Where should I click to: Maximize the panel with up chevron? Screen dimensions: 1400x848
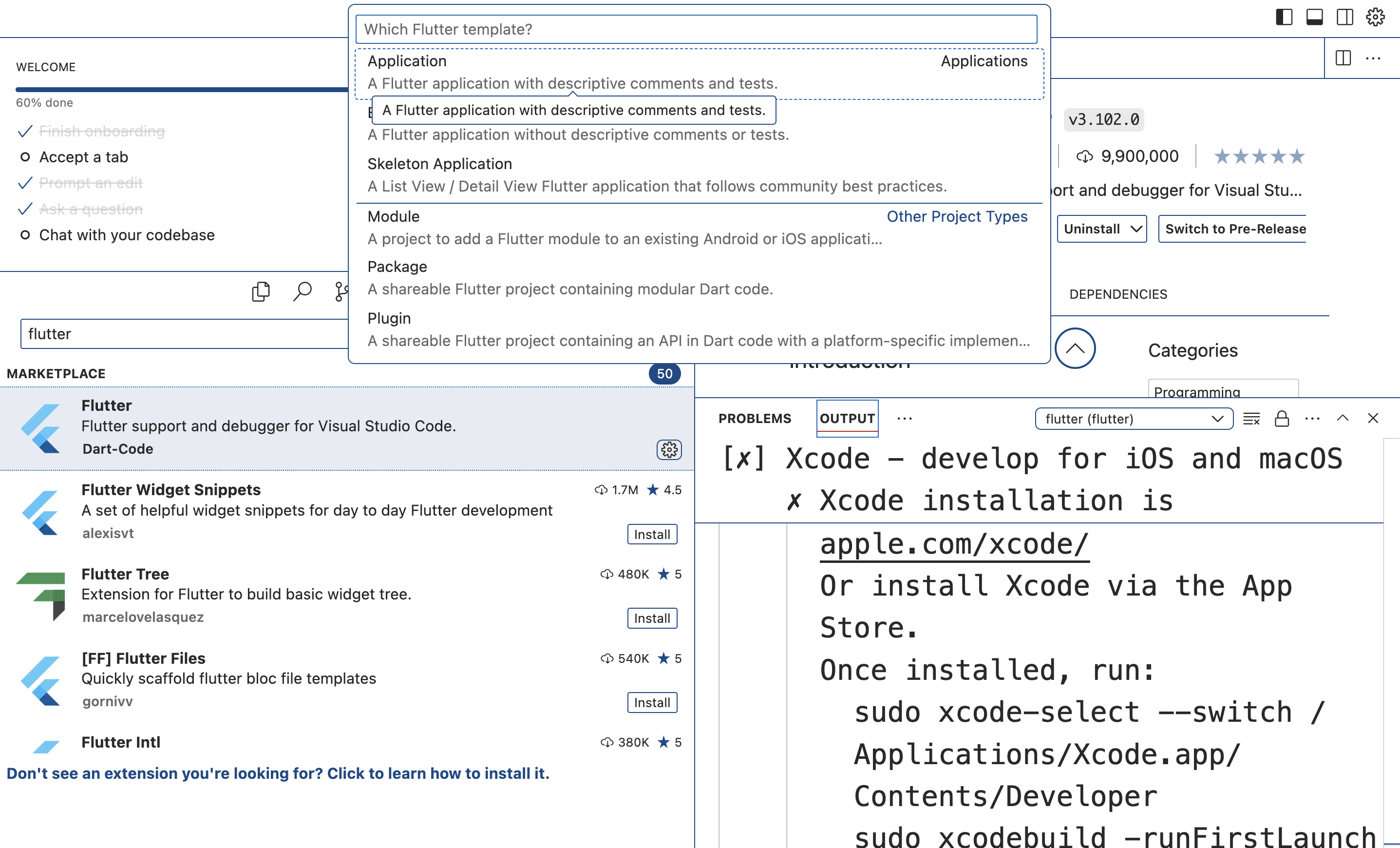coord(1343,418)
